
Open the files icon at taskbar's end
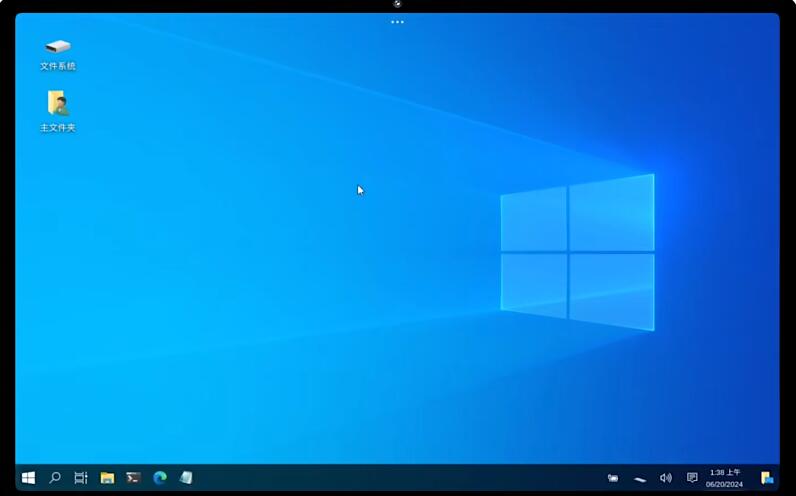767,478
